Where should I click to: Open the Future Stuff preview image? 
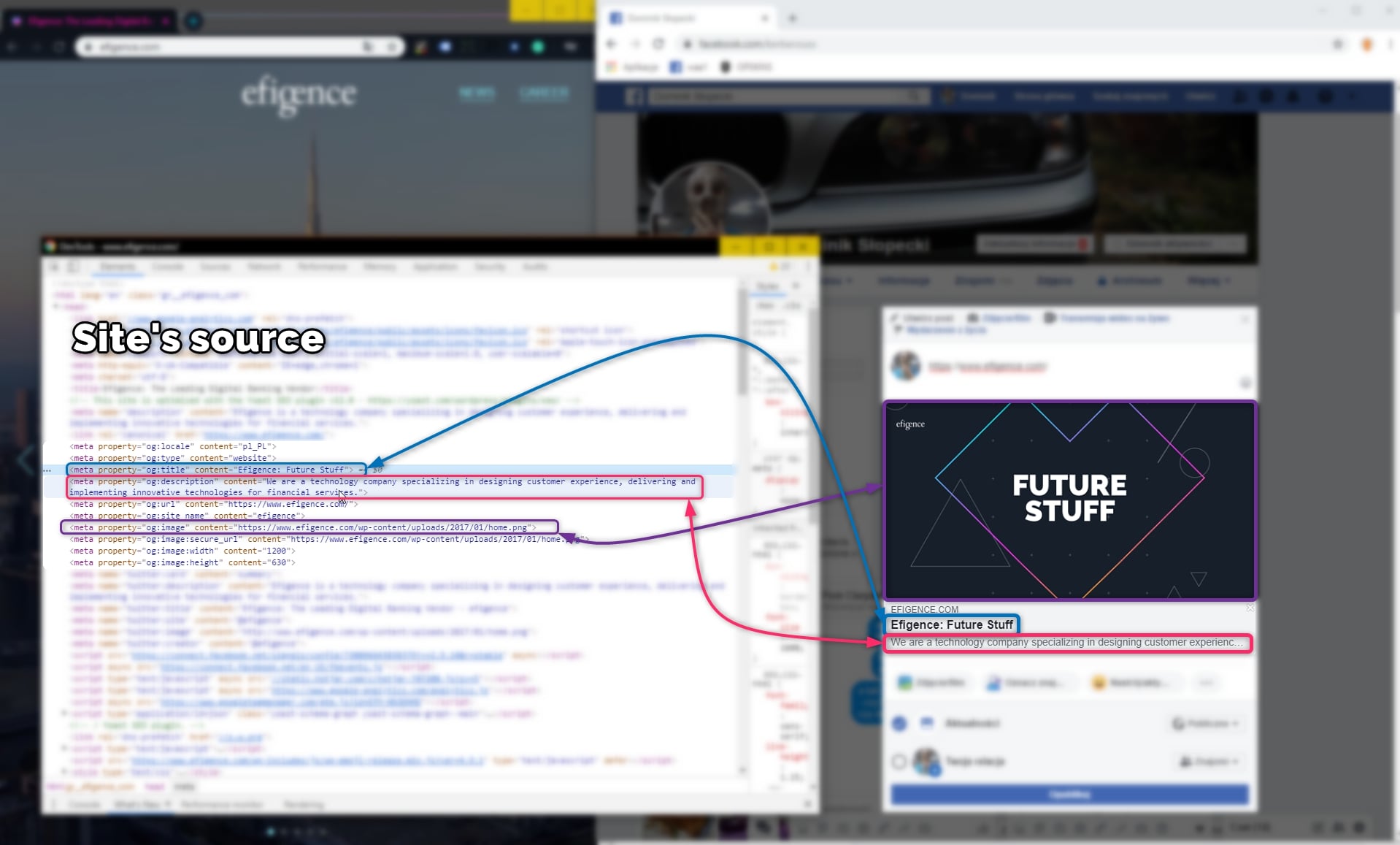(x=1069, y=500)
